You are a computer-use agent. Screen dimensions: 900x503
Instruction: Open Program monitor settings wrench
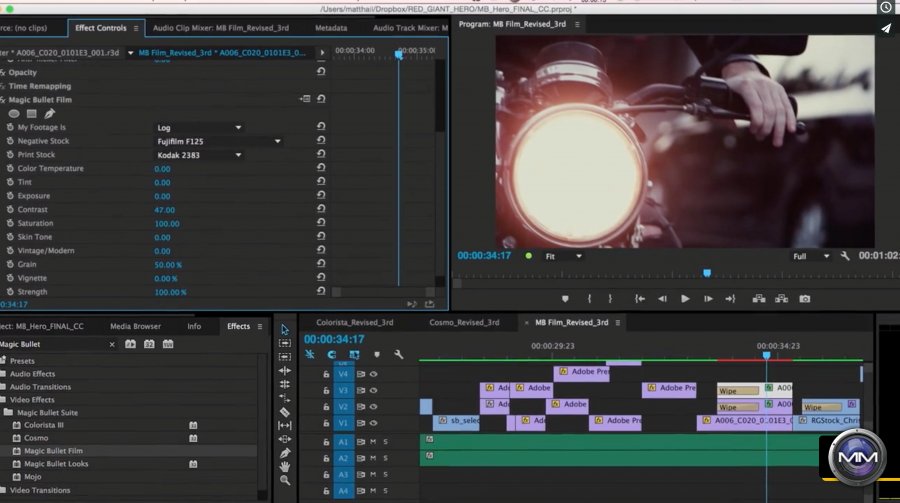(x=845, y=256)
